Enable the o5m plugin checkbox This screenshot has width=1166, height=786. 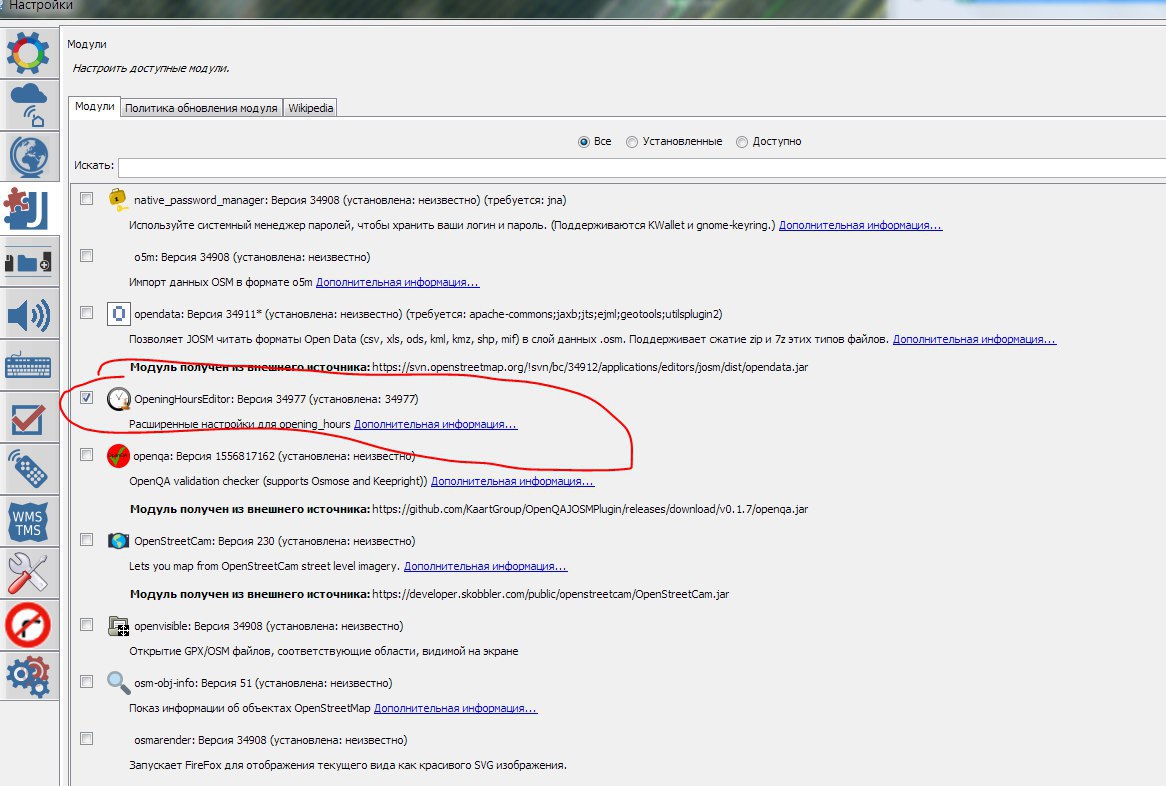[x=87, y=256]
